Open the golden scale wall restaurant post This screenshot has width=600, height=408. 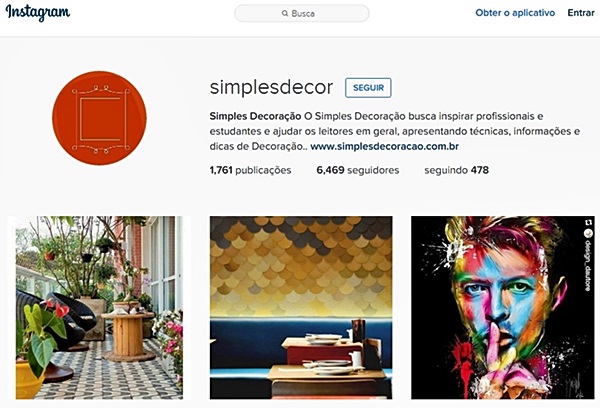coord(301,308)
